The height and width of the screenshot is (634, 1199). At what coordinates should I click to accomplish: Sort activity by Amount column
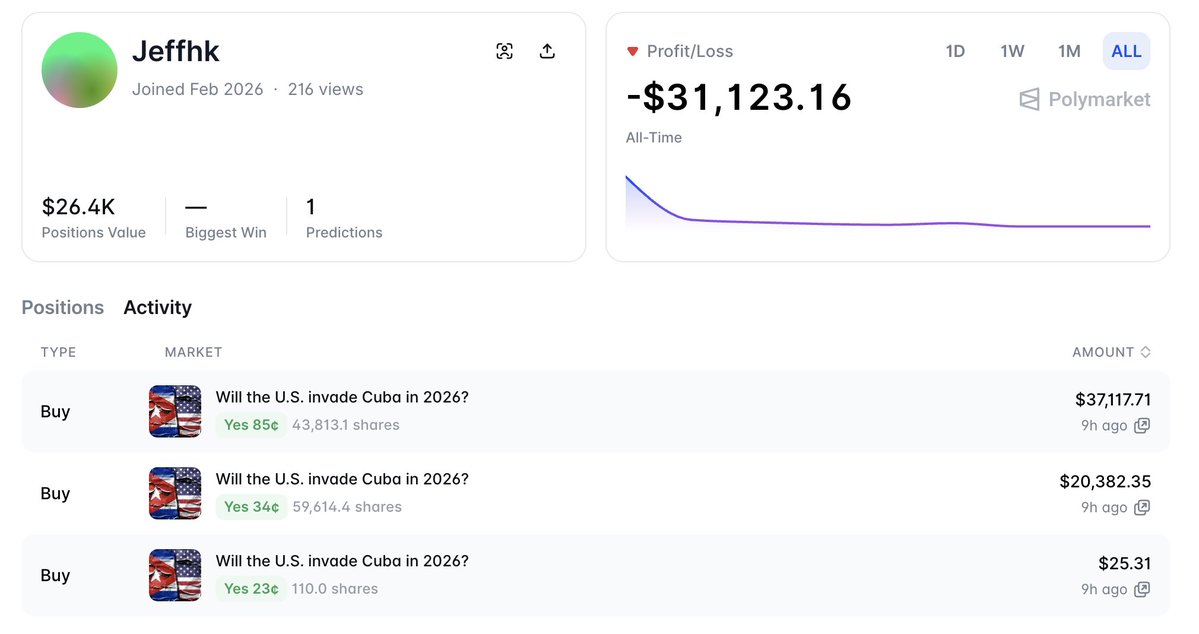(1111, 352)
